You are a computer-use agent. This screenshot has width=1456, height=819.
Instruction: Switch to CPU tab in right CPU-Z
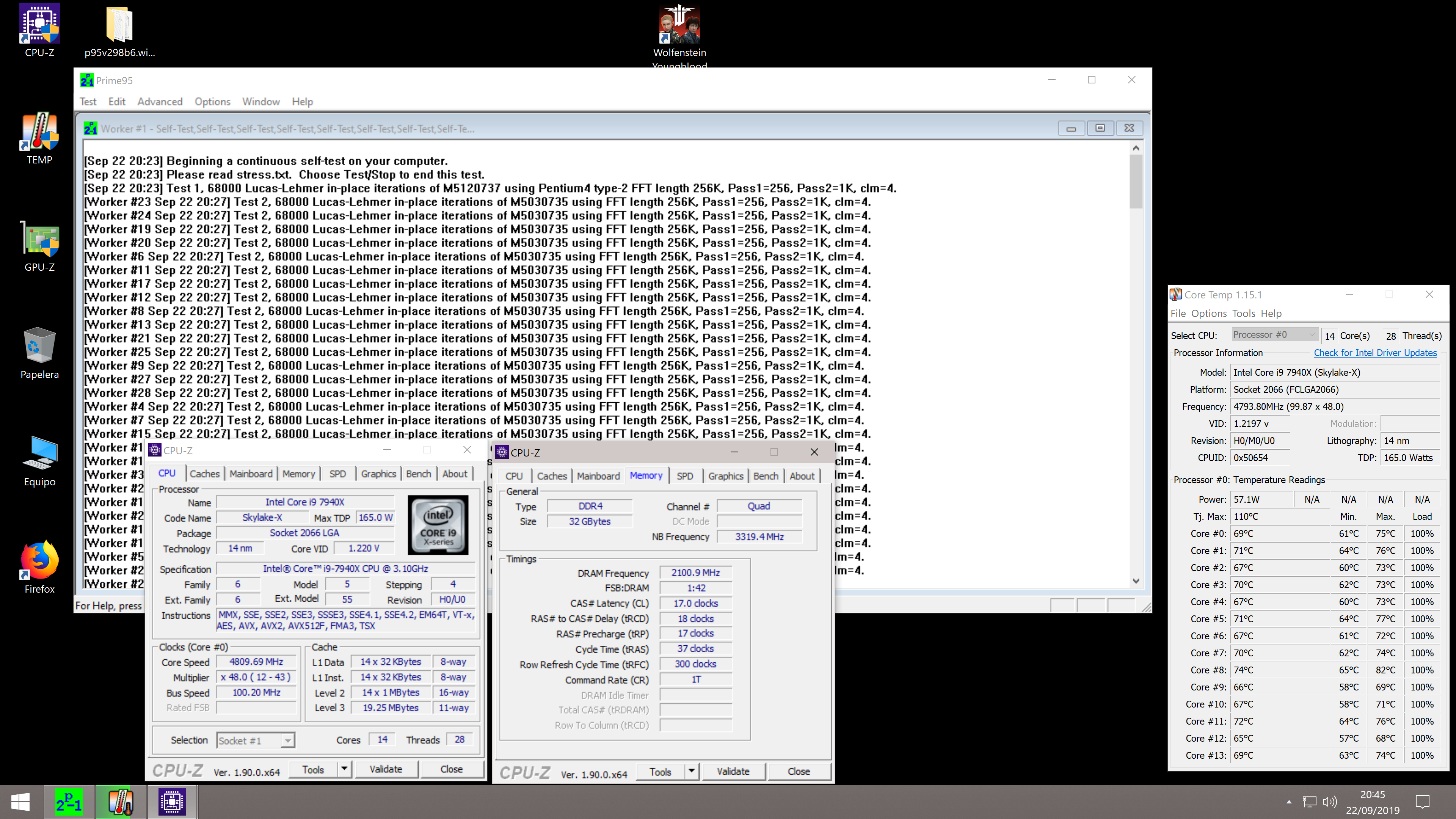pos(514,476)
